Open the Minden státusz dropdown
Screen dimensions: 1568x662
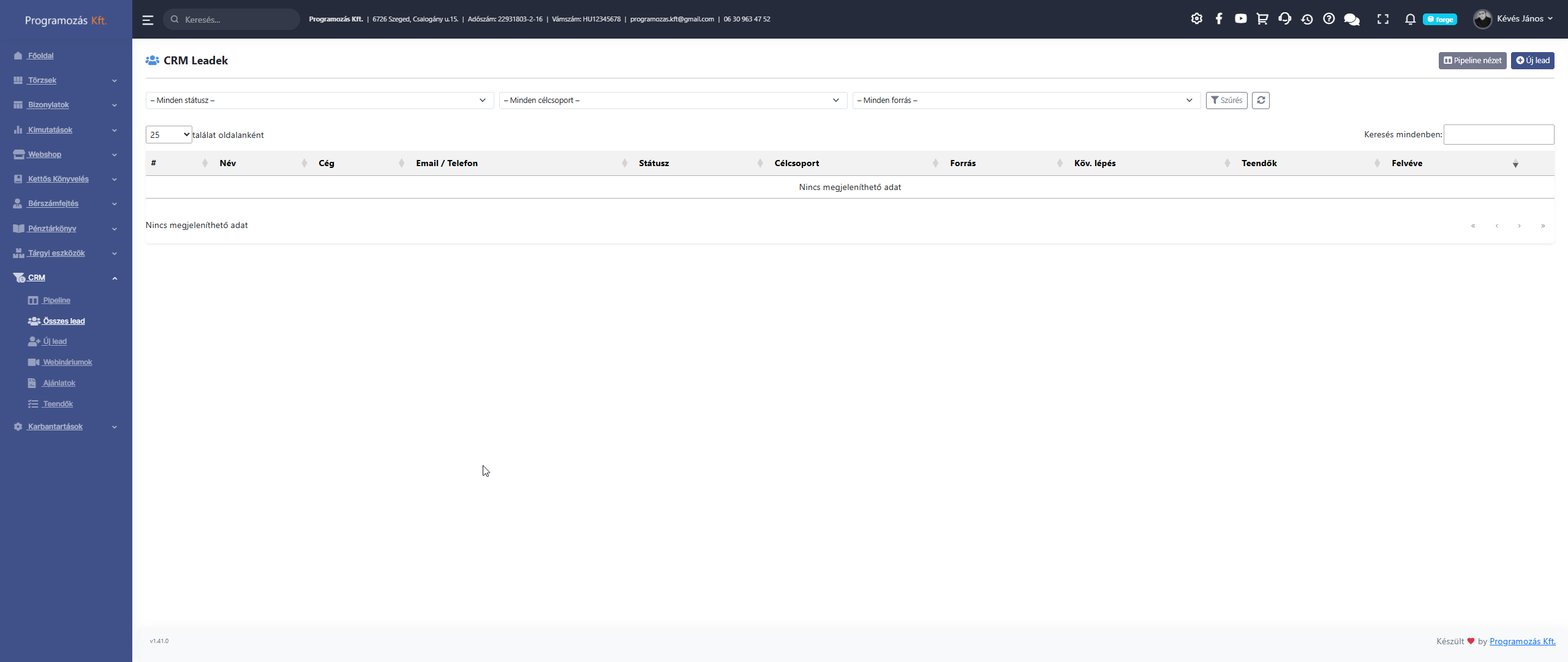[320, 100]
